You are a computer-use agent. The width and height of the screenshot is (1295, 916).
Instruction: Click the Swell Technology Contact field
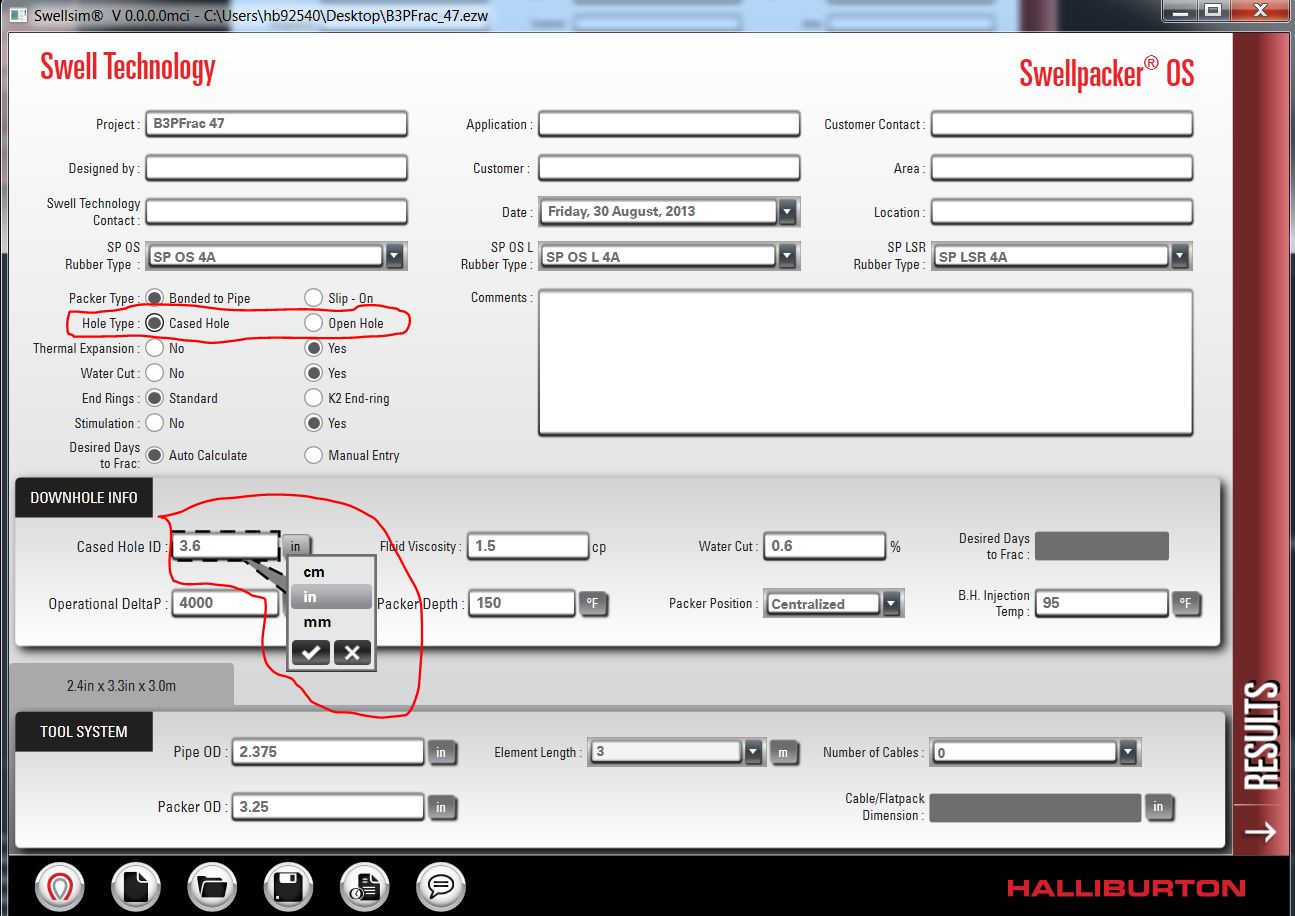[276, 212]
